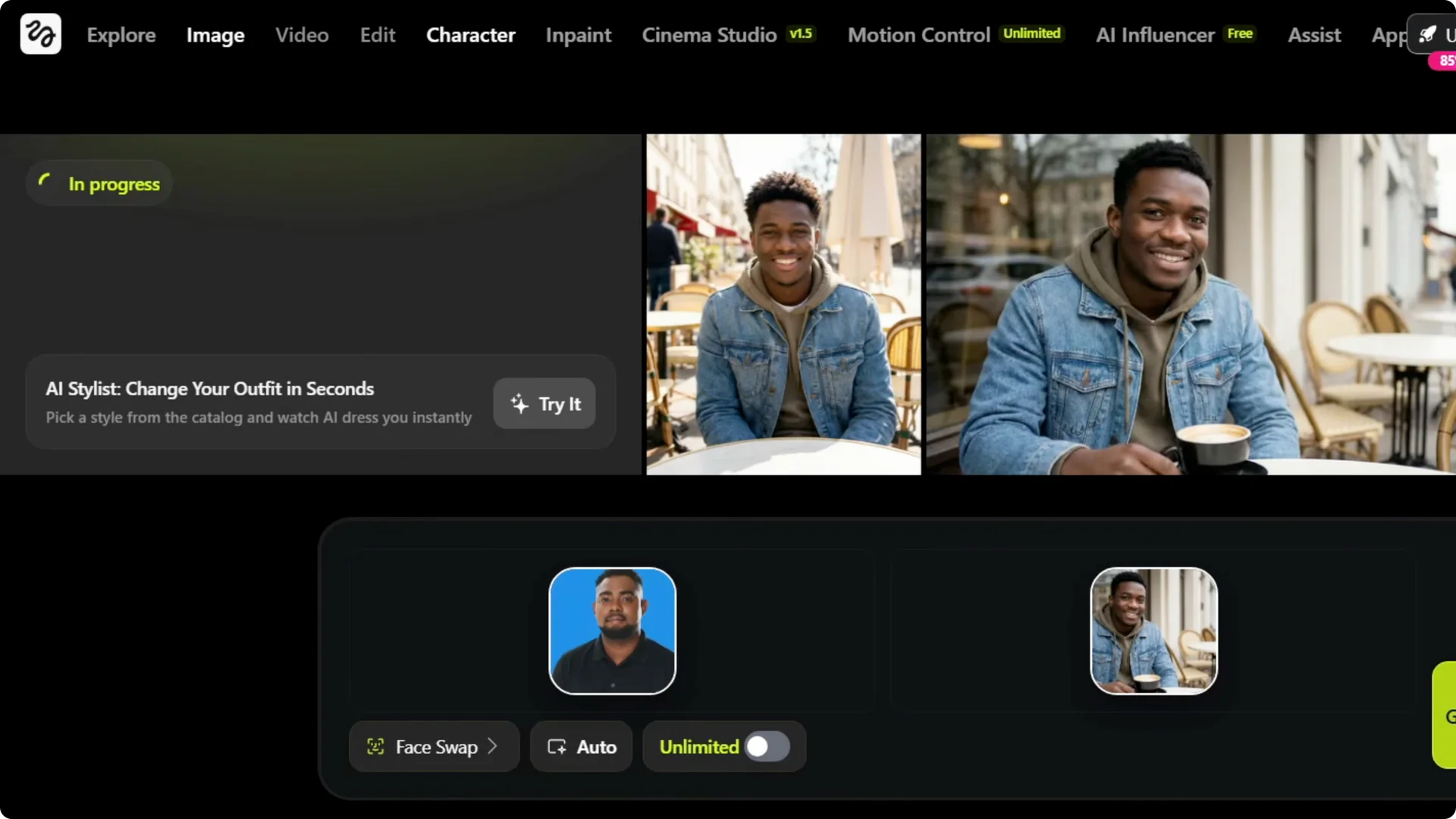Click the Try It button for AI Stylist

pos(544,403)
